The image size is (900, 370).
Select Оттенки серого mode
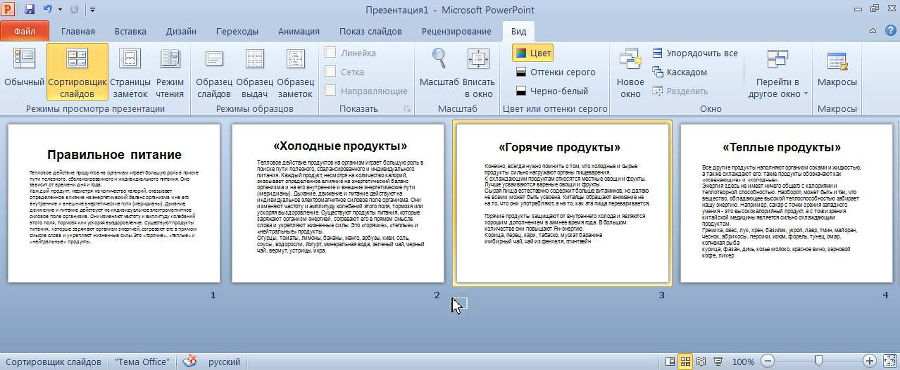(x=555, y=72)
